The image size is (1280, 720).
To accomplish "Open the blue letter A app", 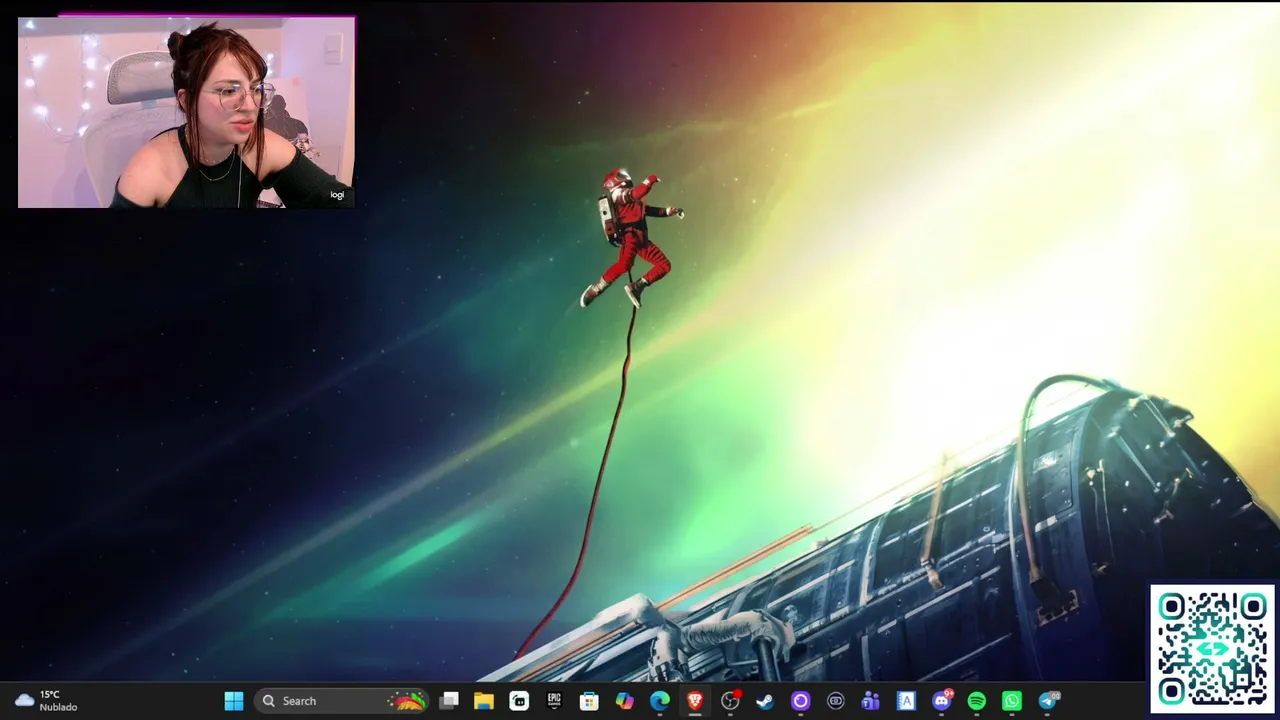I will point(906,701).
